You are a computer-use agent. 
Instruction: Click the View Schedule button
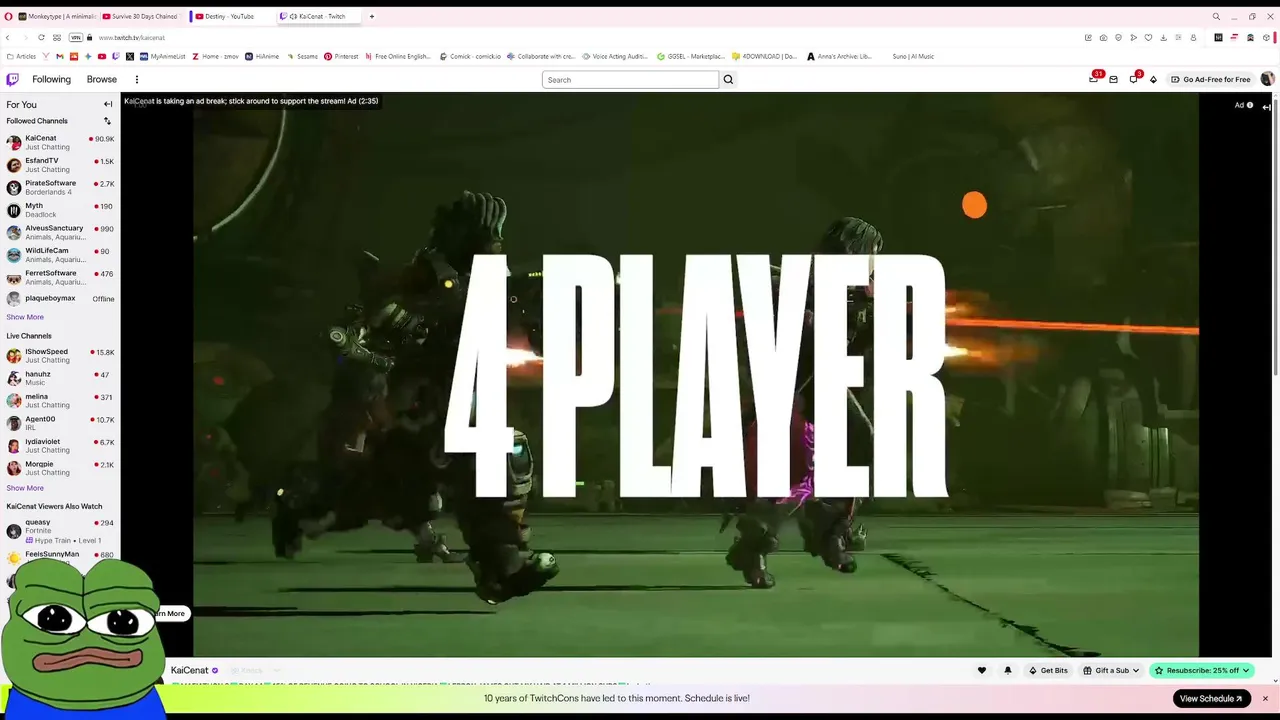[x=1211, y=699]
